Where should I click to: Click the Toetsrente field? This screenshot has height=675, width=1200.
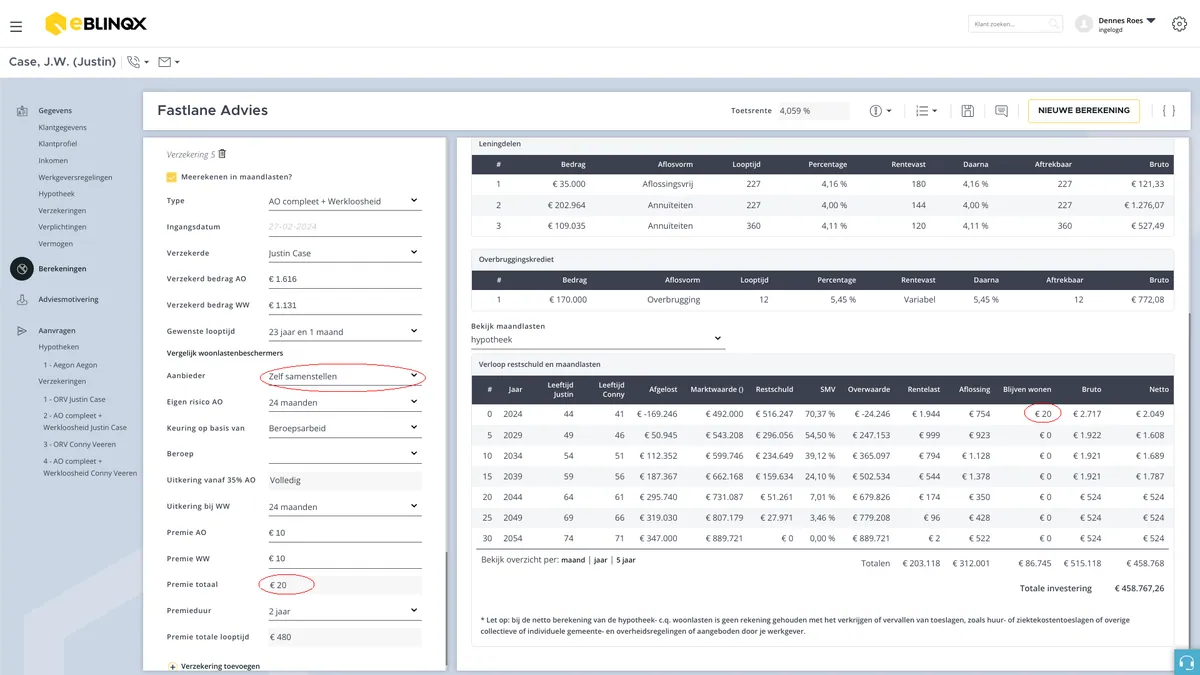point(813,111)
